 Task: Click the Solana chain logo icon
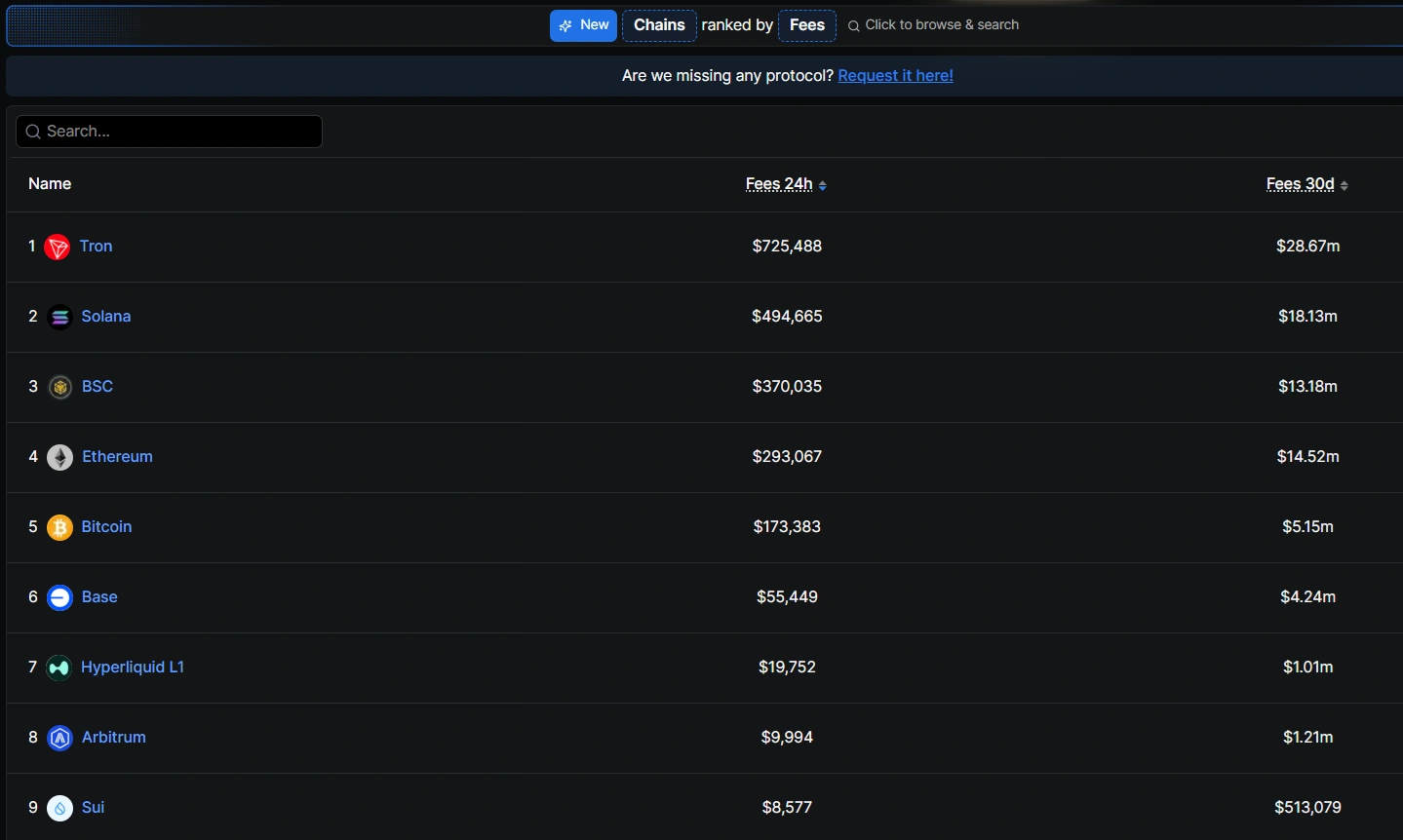59,318
